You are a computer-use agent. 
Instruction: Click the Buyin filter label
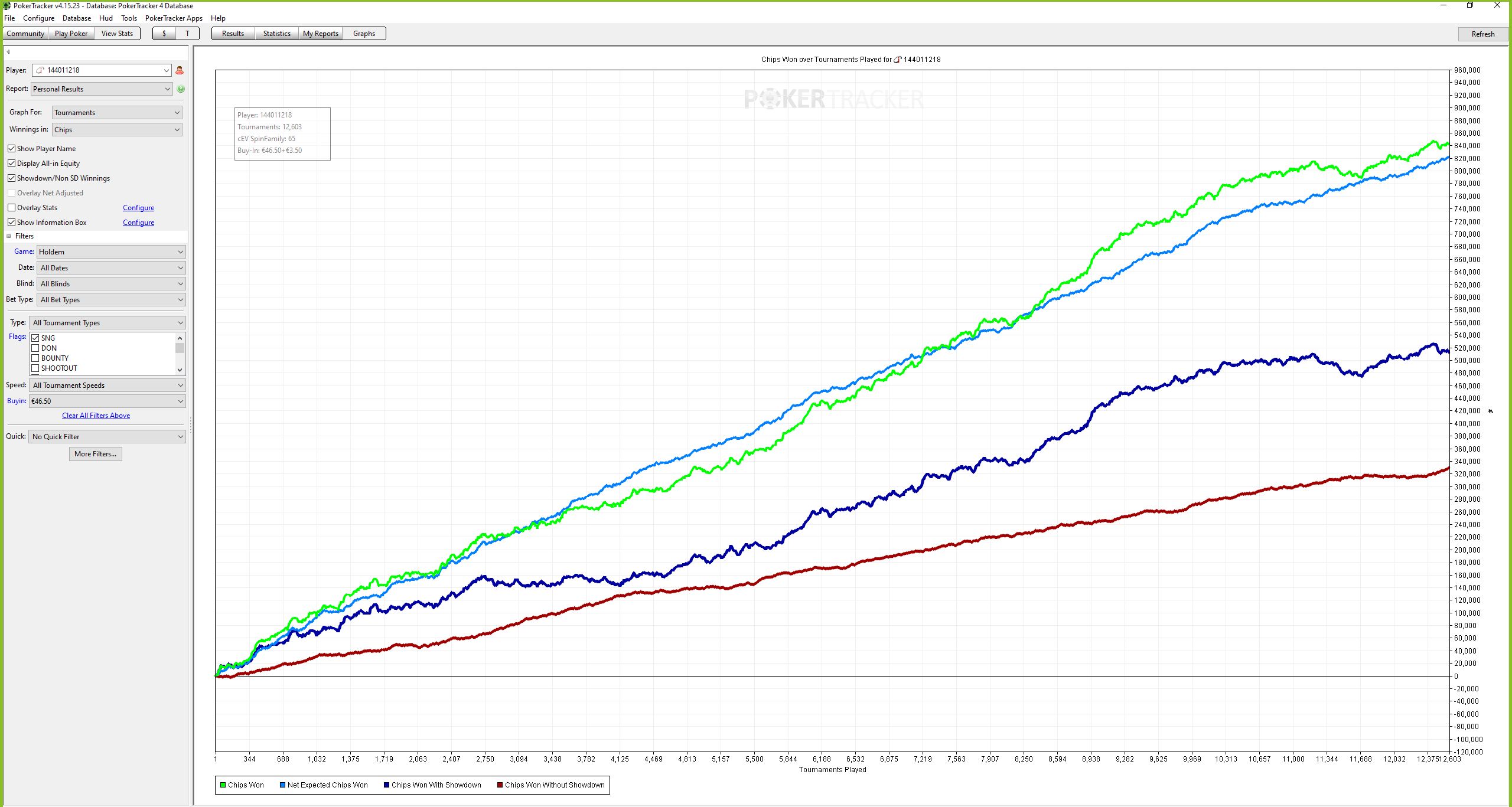tap(17, 401)
